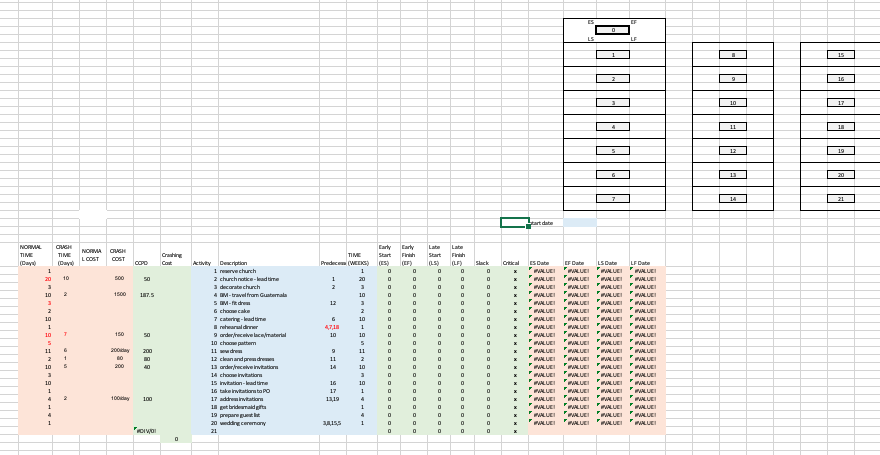Select the 'get bridesmaid gifts' cell
880x455 pixels.
click(269, 407)
